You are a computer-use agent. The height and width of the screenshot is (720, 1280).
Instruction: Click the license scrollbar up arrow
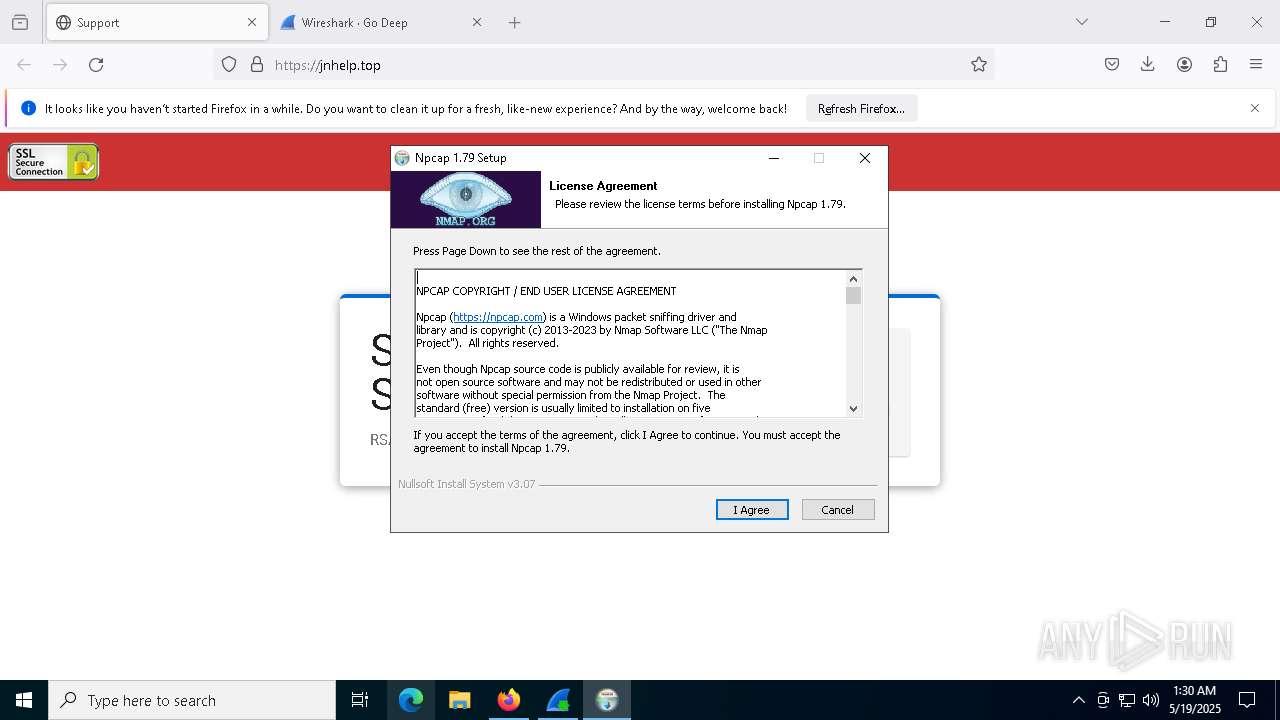[853, 279]
